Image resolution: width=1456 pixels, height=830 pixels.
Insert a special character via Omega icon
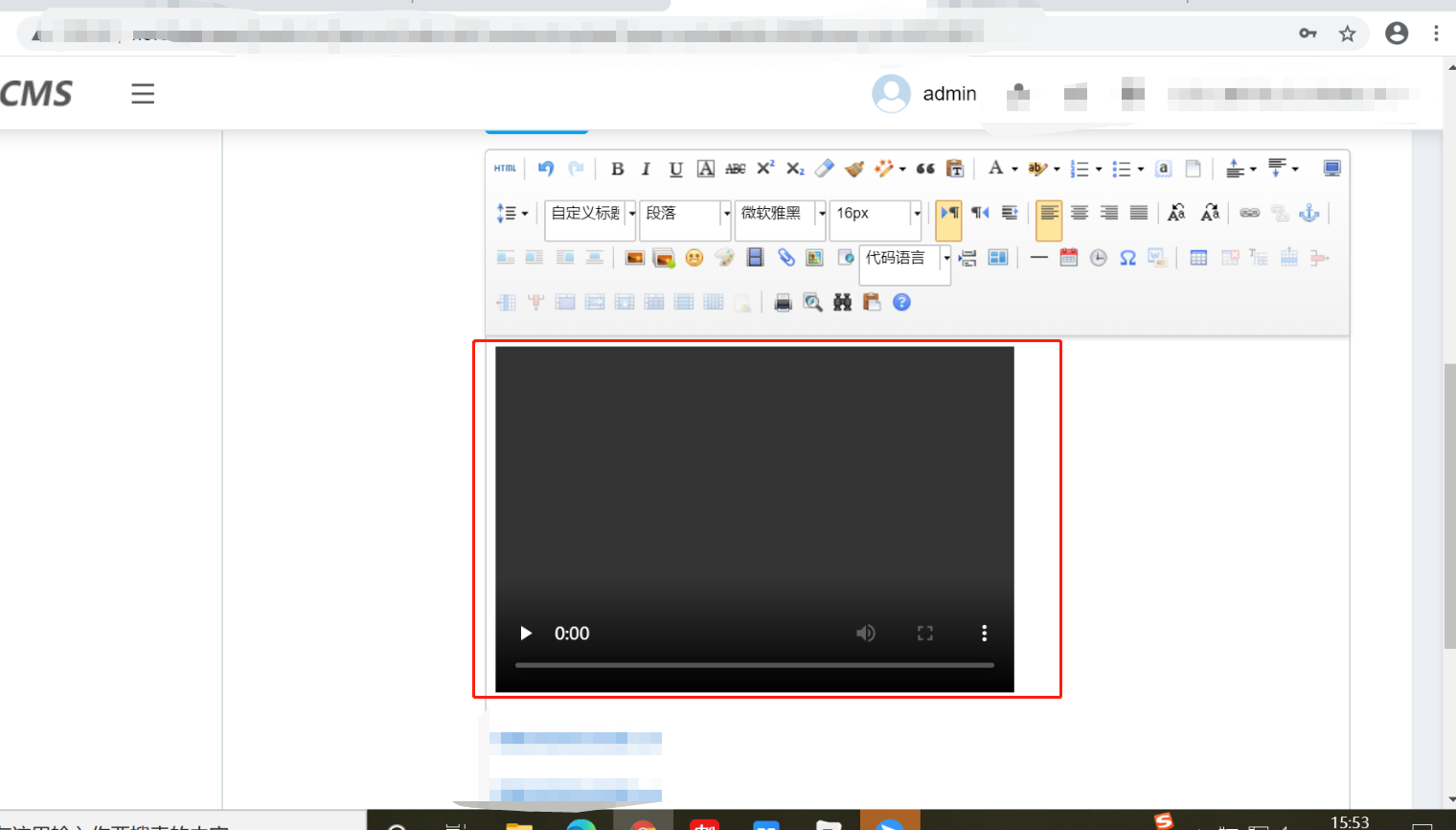[1127, 258]
